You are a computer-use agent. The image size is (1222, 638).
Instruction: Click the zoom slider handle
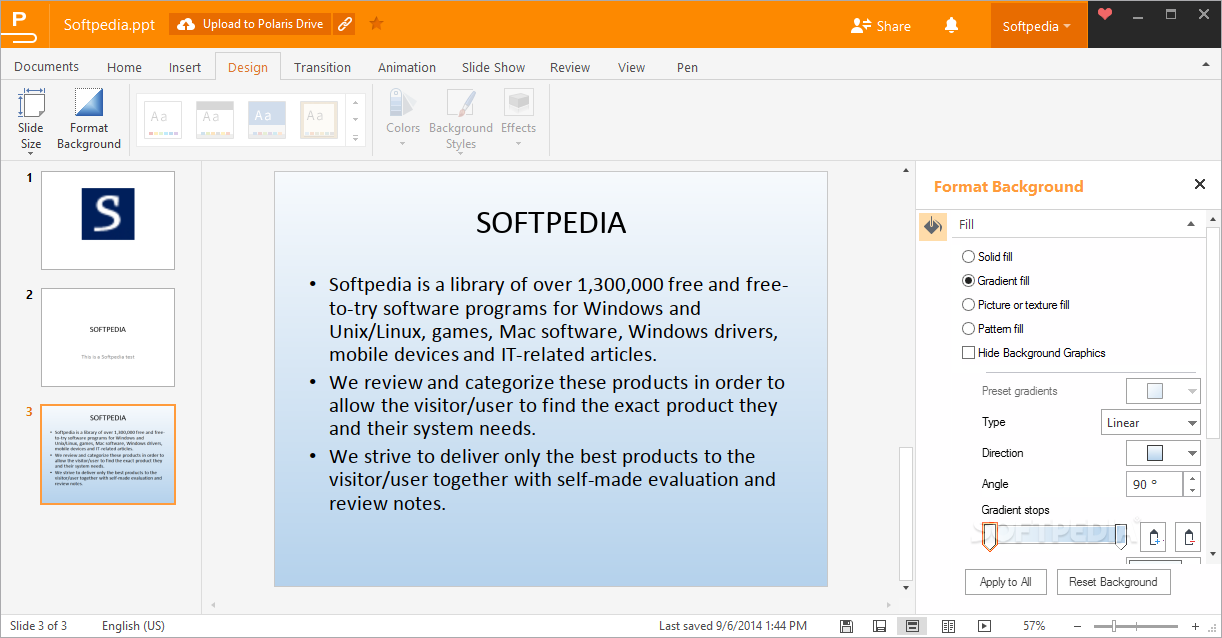1113,626
